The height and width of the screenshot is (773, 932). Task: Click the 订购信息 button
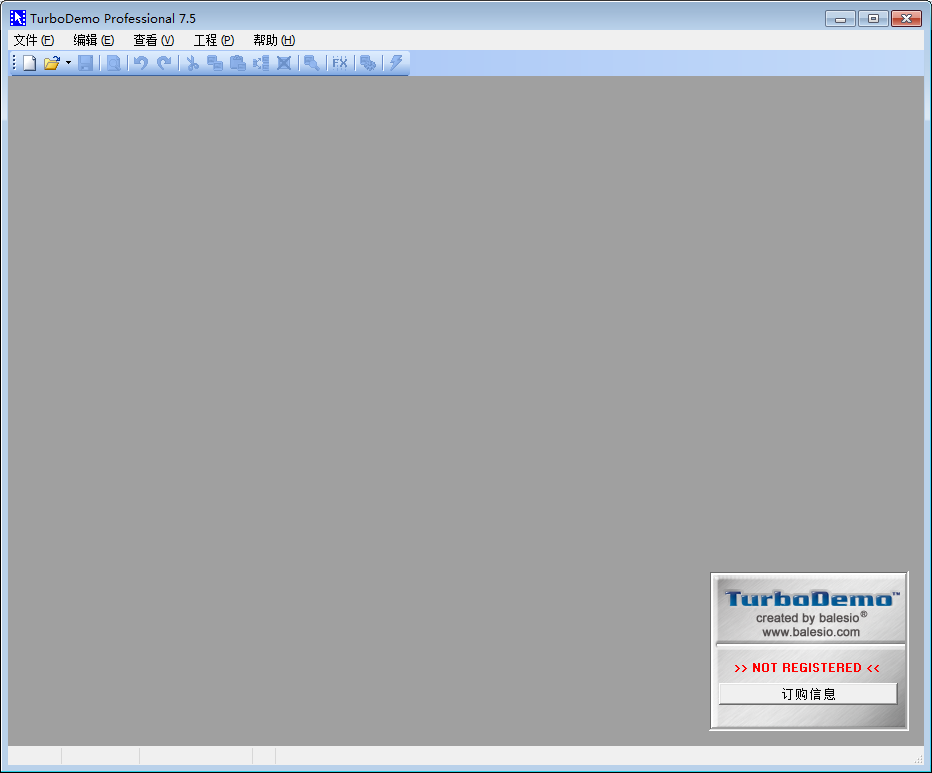click(808, 694)
